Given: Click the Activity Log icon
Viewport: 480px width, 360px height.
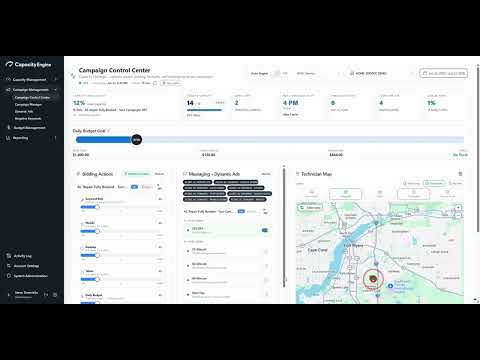Looking at the screenshot, I should coord(9,256).
